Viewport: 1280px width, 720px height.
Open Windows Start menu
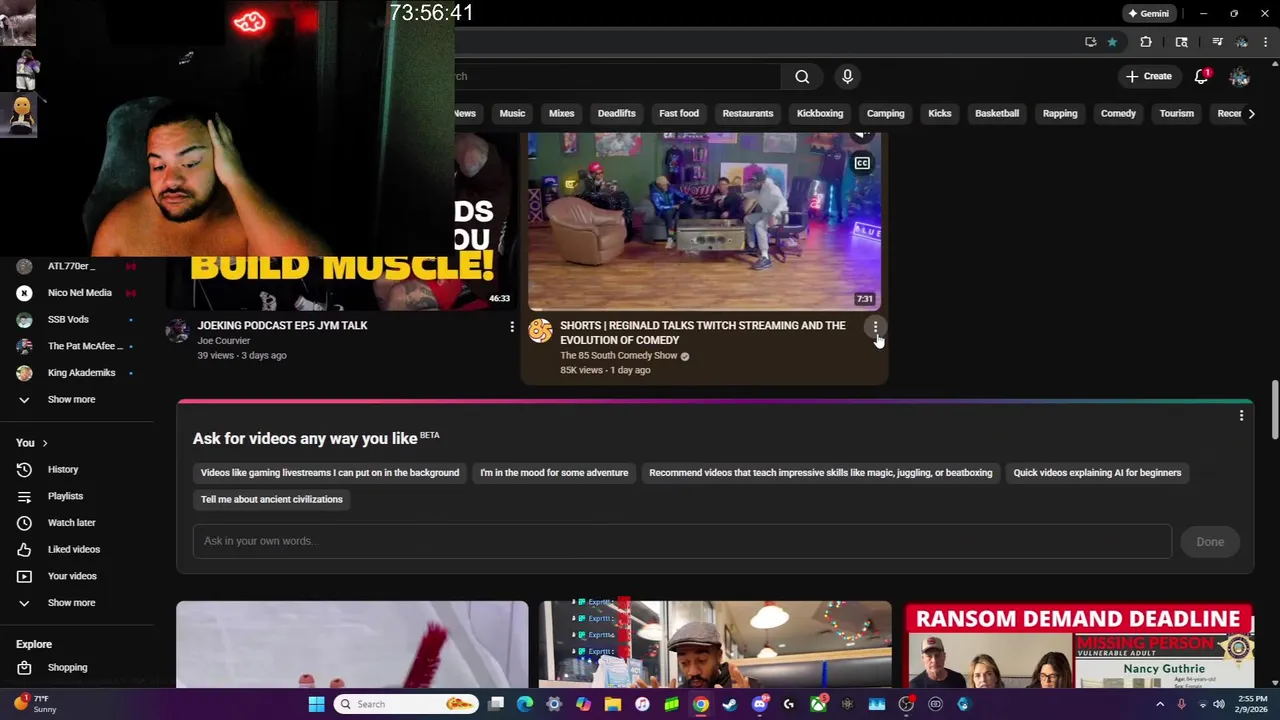coord(316,704)
